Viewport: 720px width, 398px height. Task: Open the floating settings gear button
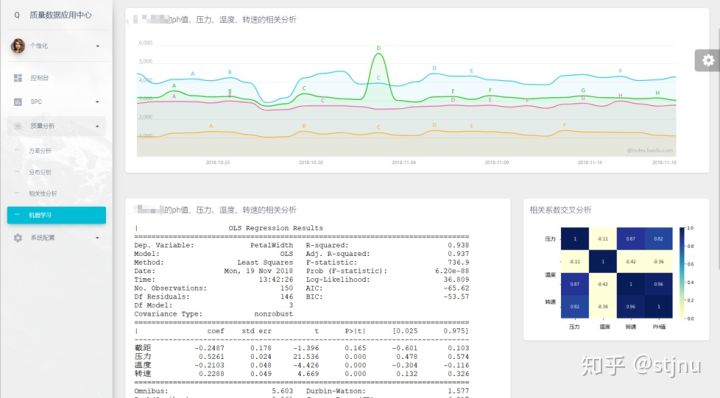(708, 60)
